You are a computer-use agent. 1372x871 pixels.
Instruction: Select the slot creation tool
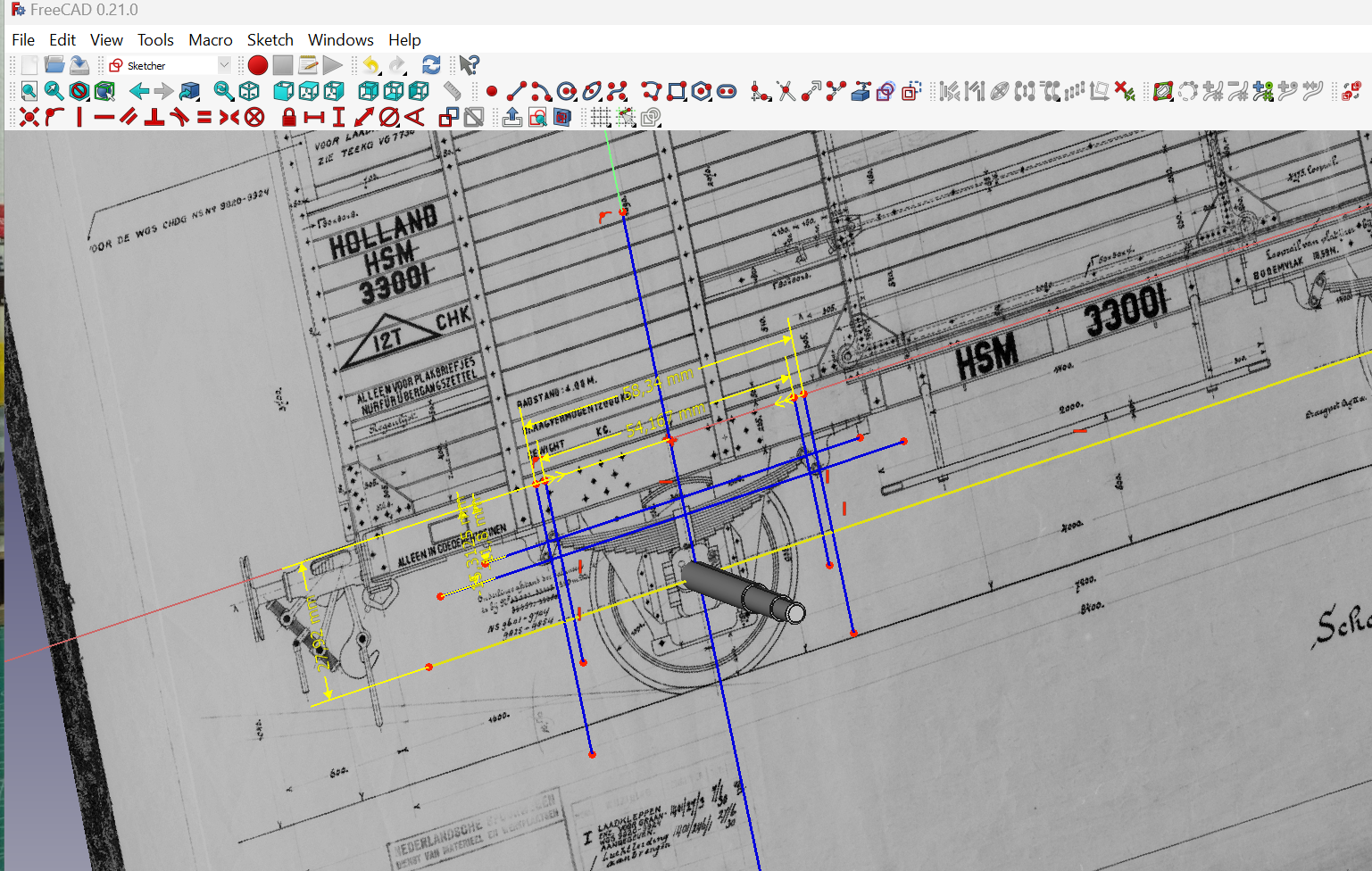727,91
